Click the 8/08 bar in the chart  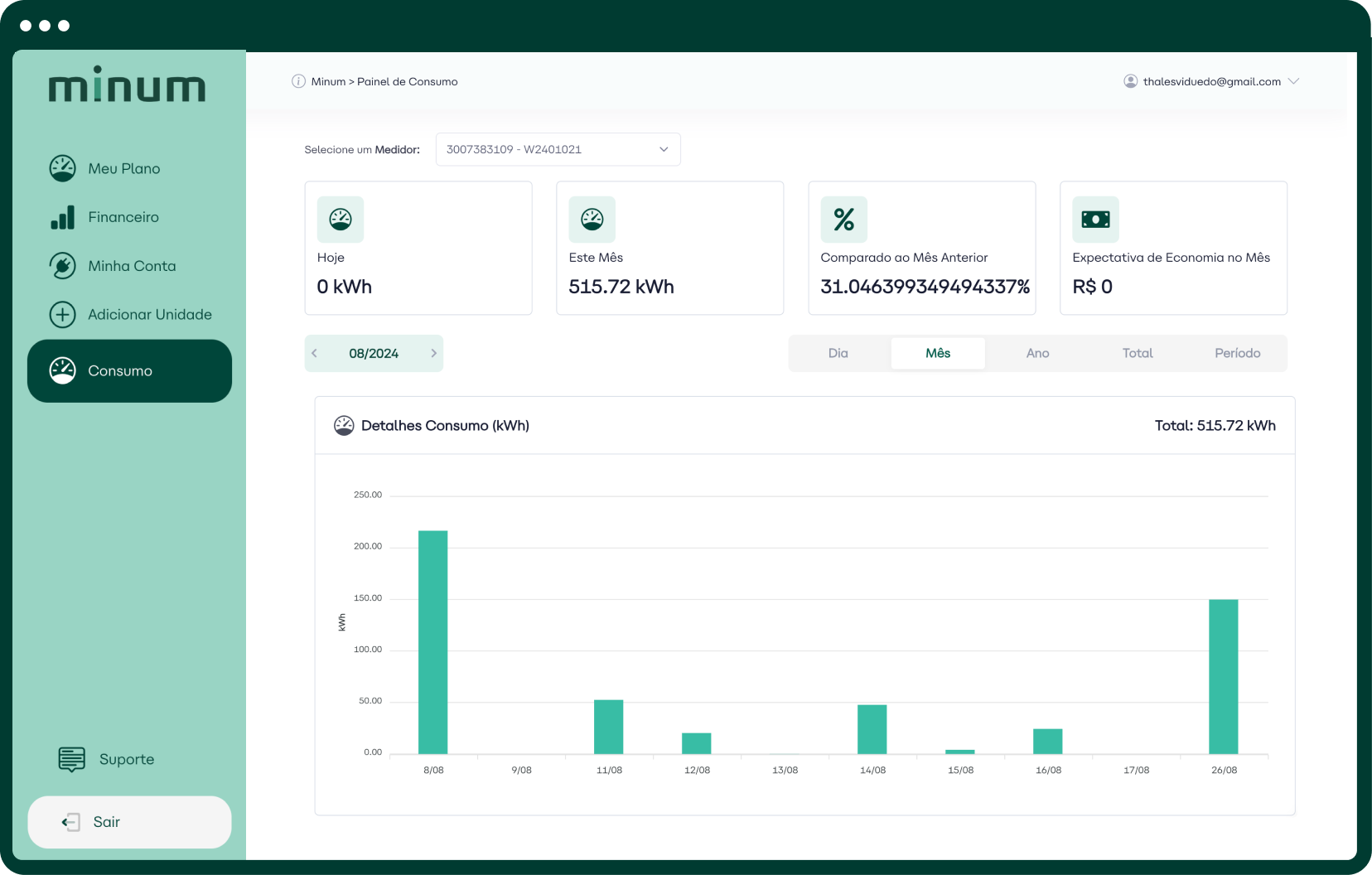pyautogui.click(x=432, y=642)
